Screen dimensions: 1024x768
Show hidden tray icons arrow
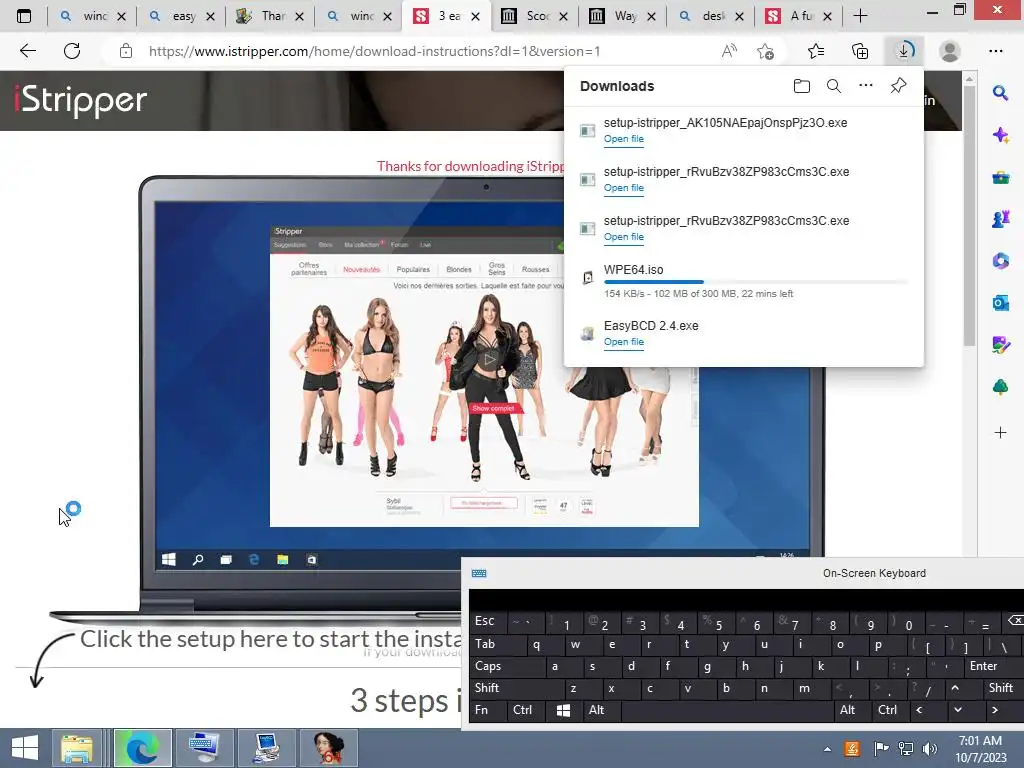point(827,749)
